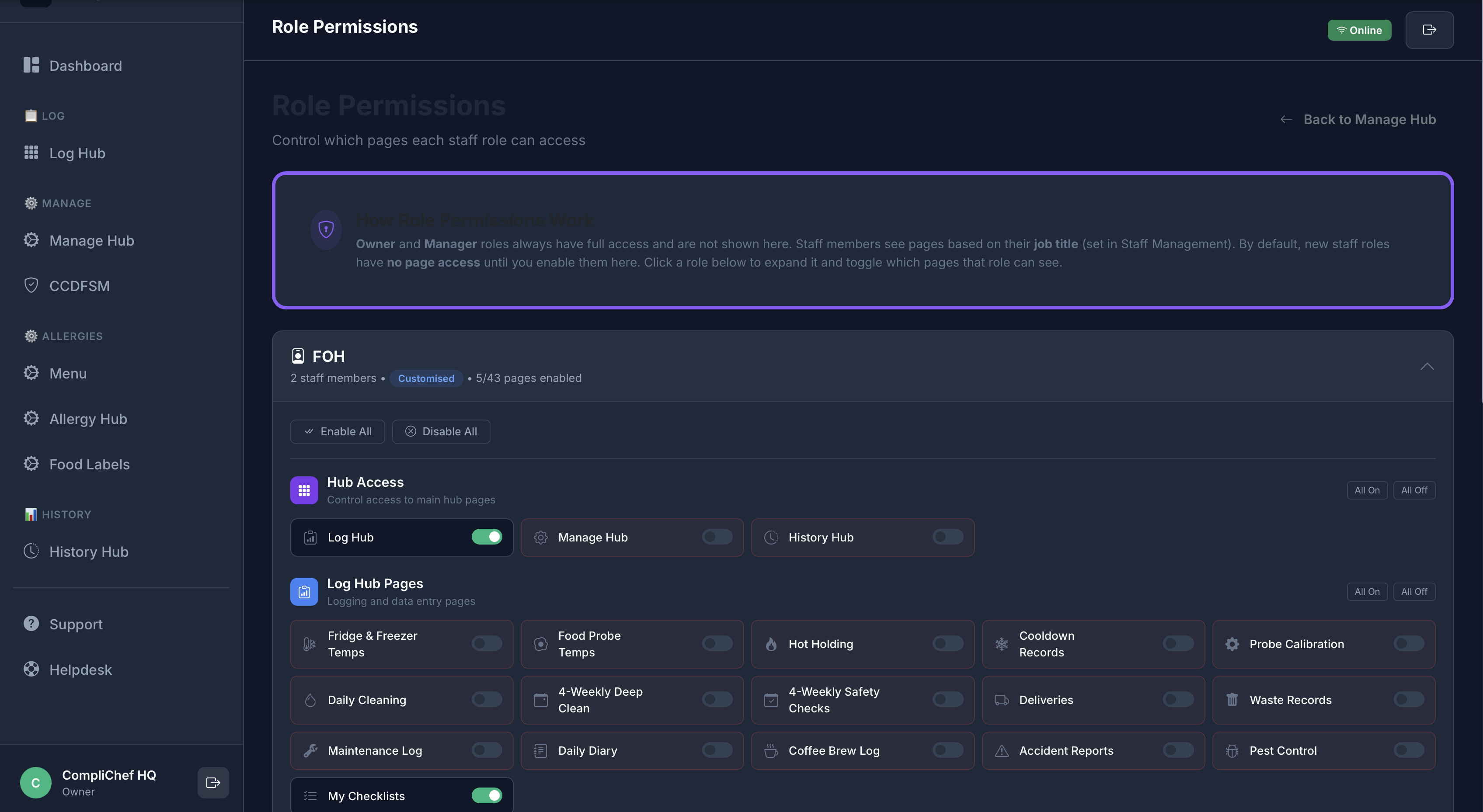Image resolution: width=1483 pixels, height=812 pixels.
Task: Click the Online status indicator
Action: pos(1359,30)
